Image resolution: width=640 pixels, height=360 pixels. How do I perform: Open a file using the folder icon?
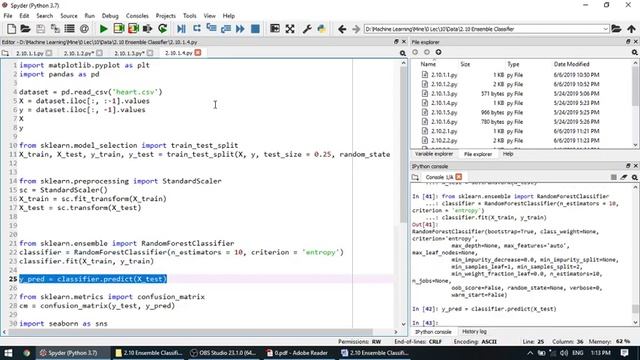(x=25, y=29)
